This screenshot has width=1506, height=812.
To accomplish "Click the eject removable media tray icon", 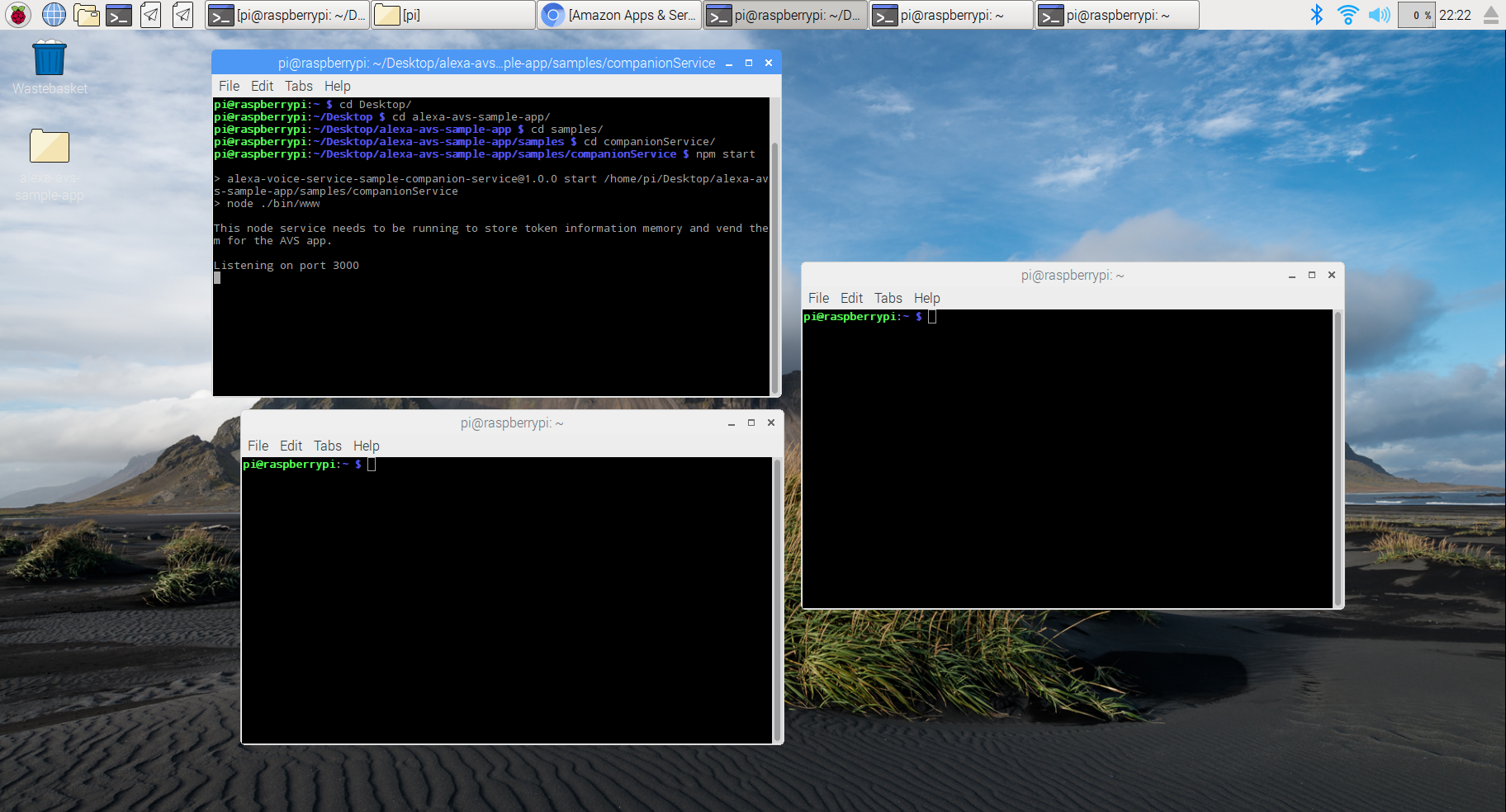I will pos(1491,14).
